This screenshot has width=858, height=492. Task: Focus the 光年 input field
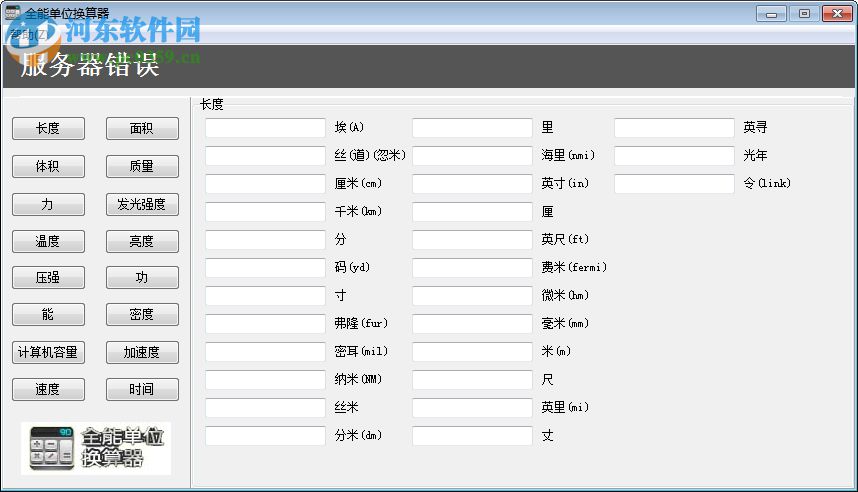coord(674,155)
